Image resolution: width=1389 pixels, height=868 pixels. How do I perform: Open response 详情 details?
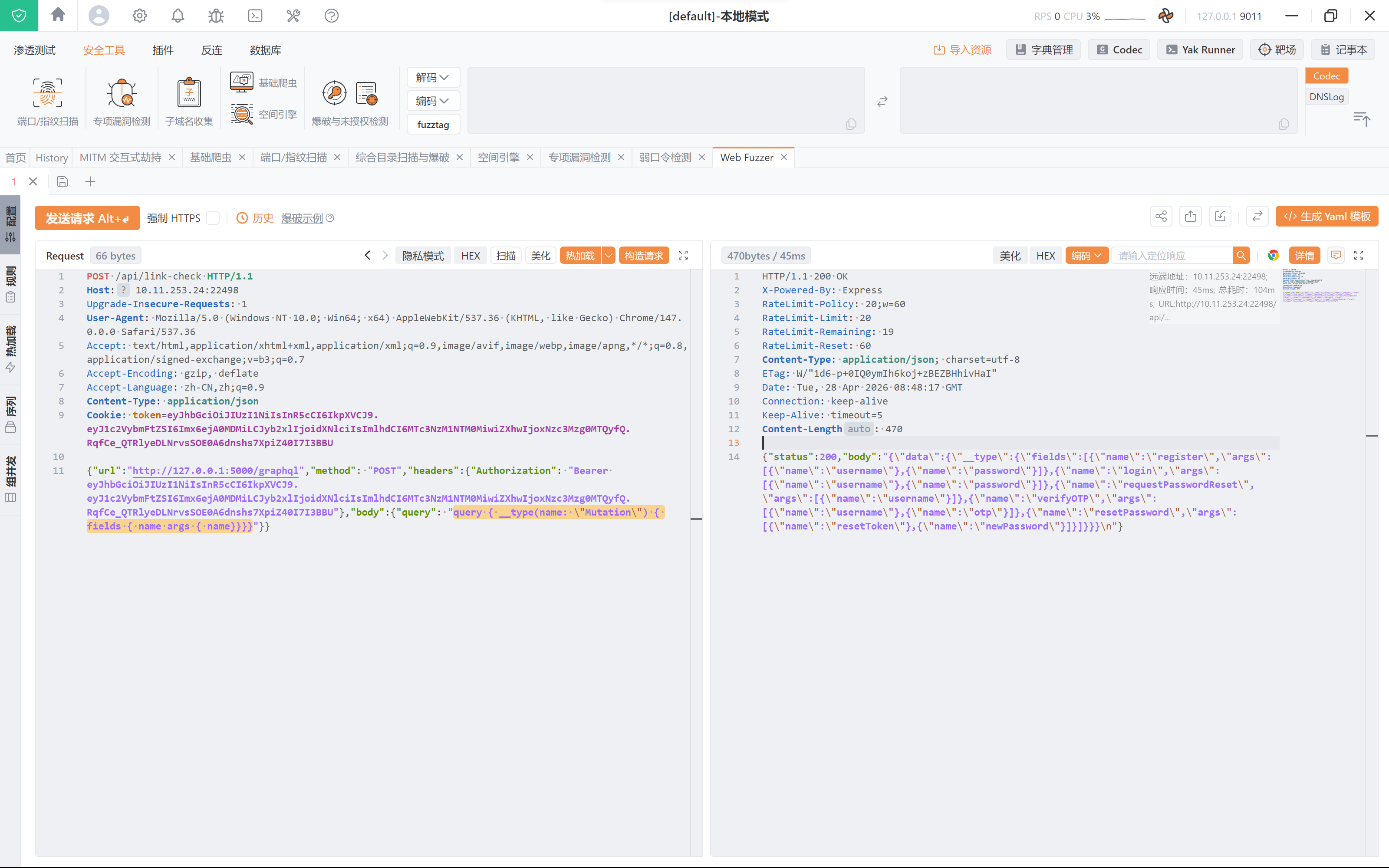pos(1305,256)
